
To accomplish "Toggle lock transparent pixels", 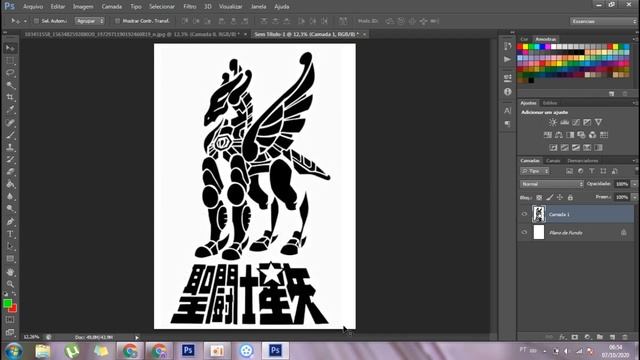I will pyautogui.click(x=539, y=198).
